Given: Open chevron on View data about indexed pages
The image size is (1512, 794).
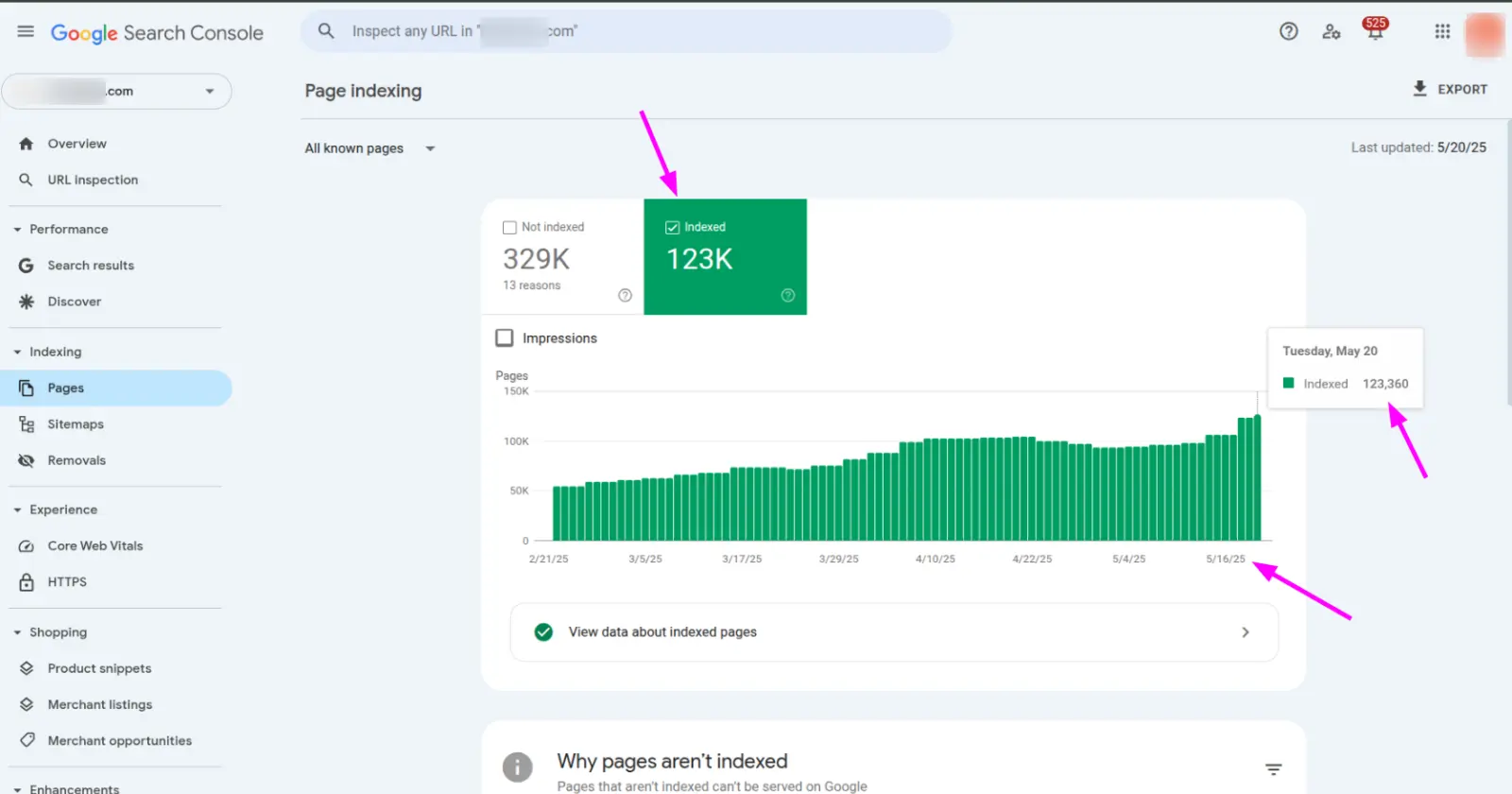Looking at the screenshot, I should [1246, 632].
